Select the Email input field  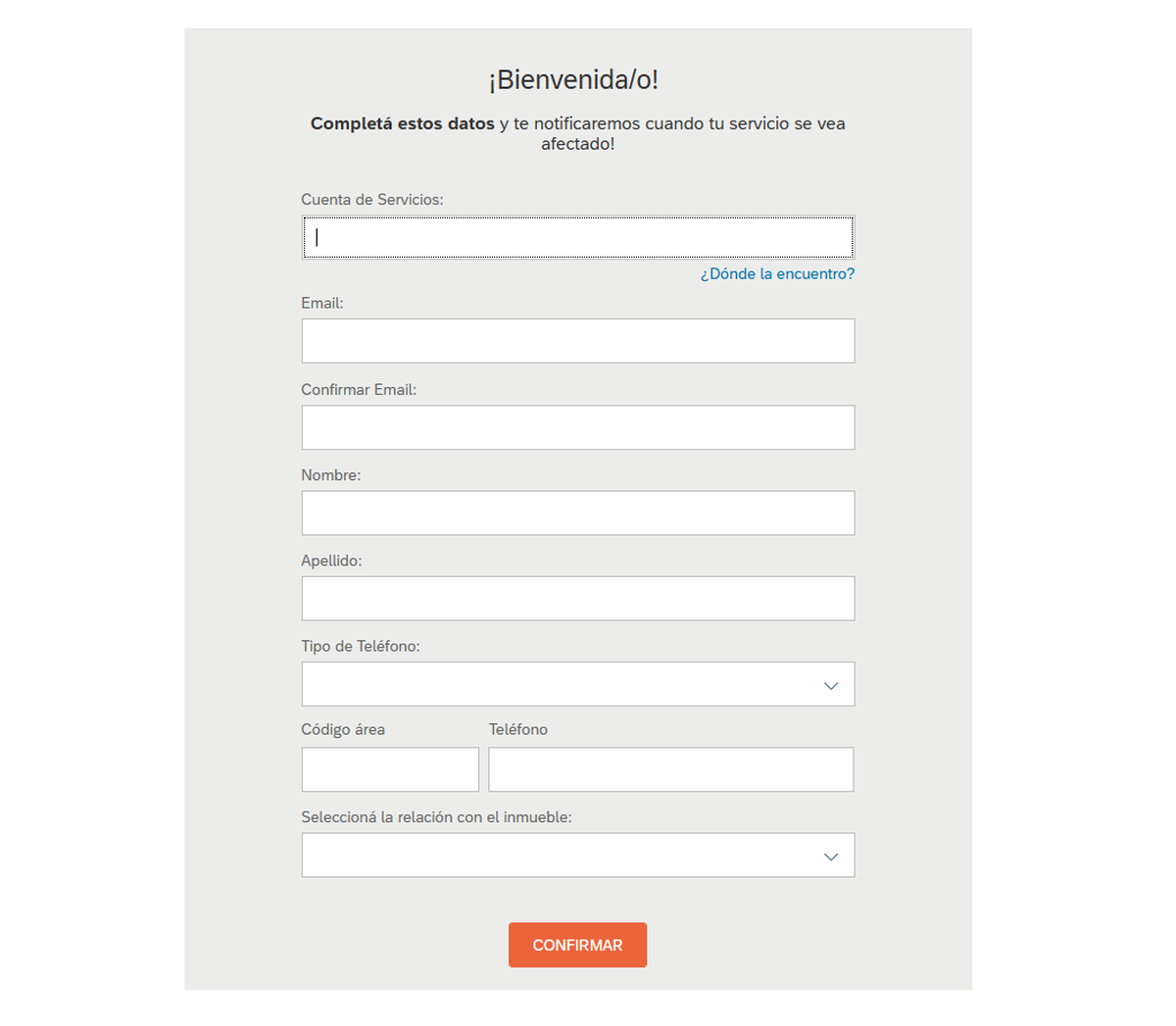point(577,340)
